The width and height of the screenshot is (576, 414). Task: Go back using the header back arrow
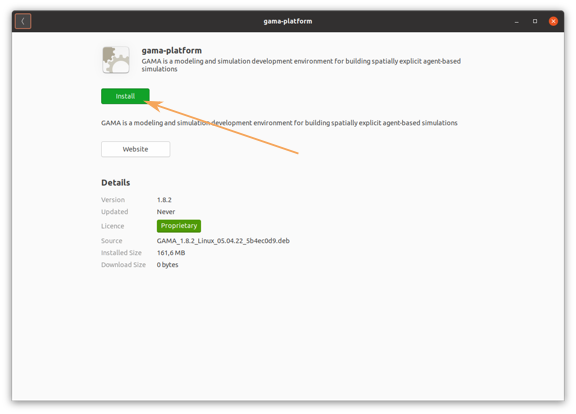(x=23, y=21)
